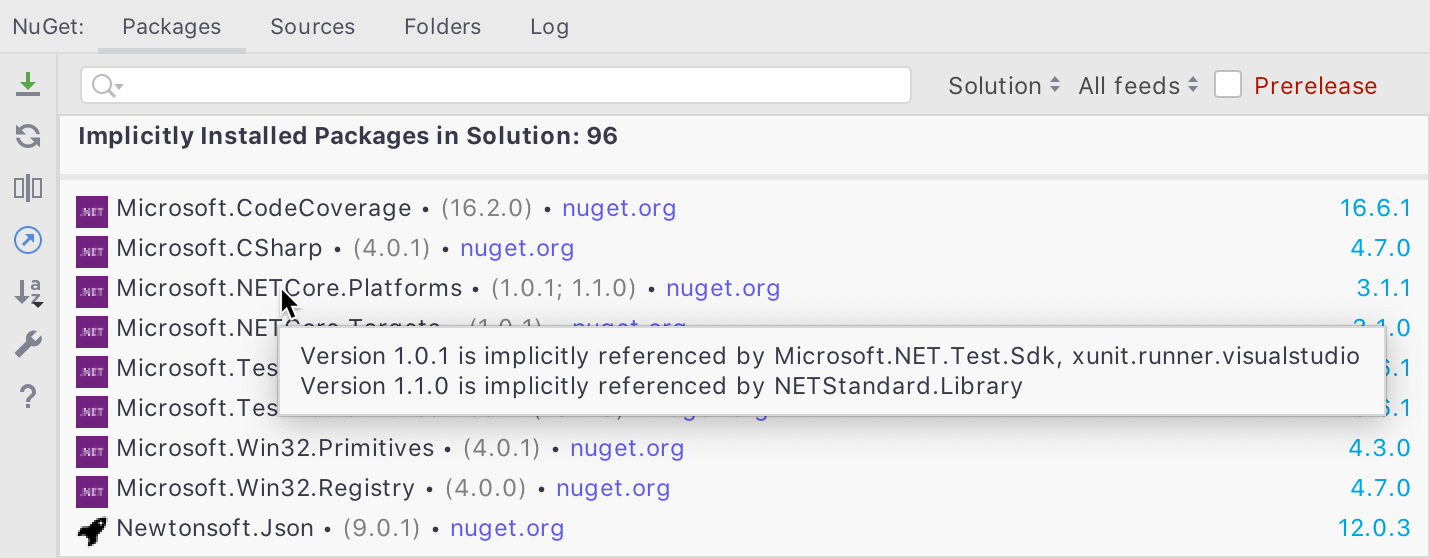Click the latest version 3.1.1
The width and height of the screenshot is (1430, 558).
pyautogui.click(x=1384, y=289)
